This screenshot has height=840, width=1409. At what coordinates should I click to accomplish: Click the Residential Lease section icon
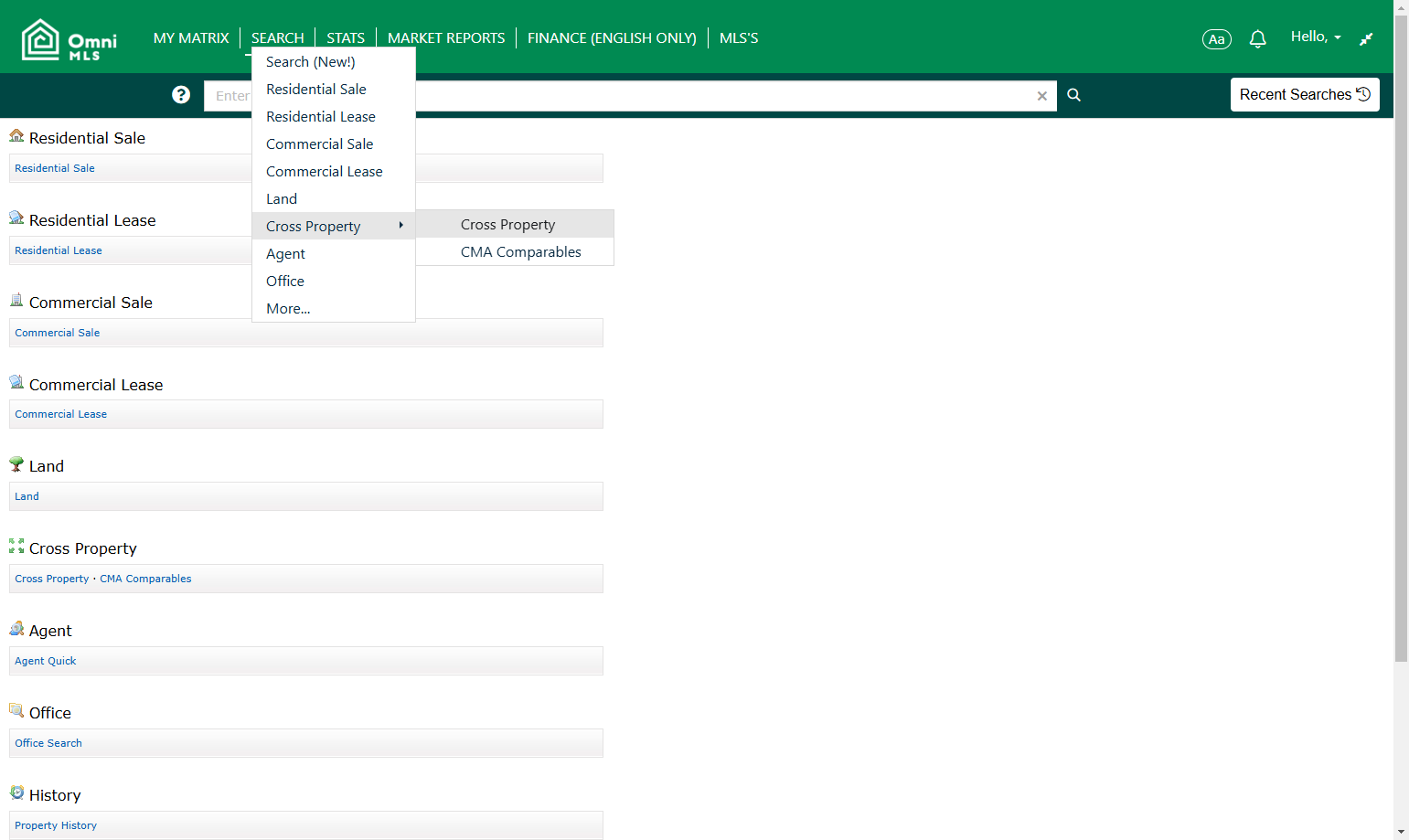[x=16, y=218]
